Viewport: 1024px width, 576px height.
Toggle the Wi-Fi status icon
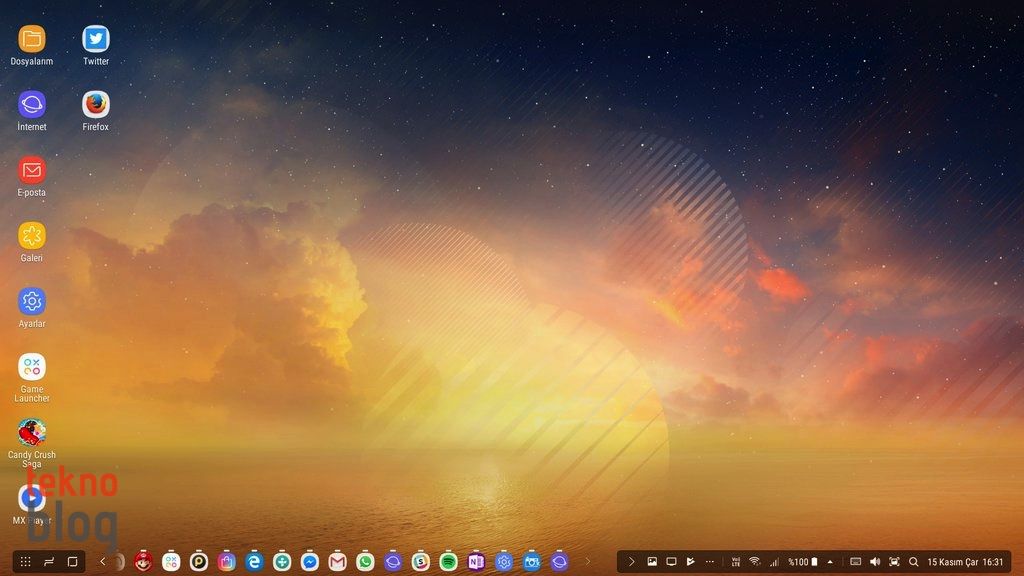click(x=755, y=562)
